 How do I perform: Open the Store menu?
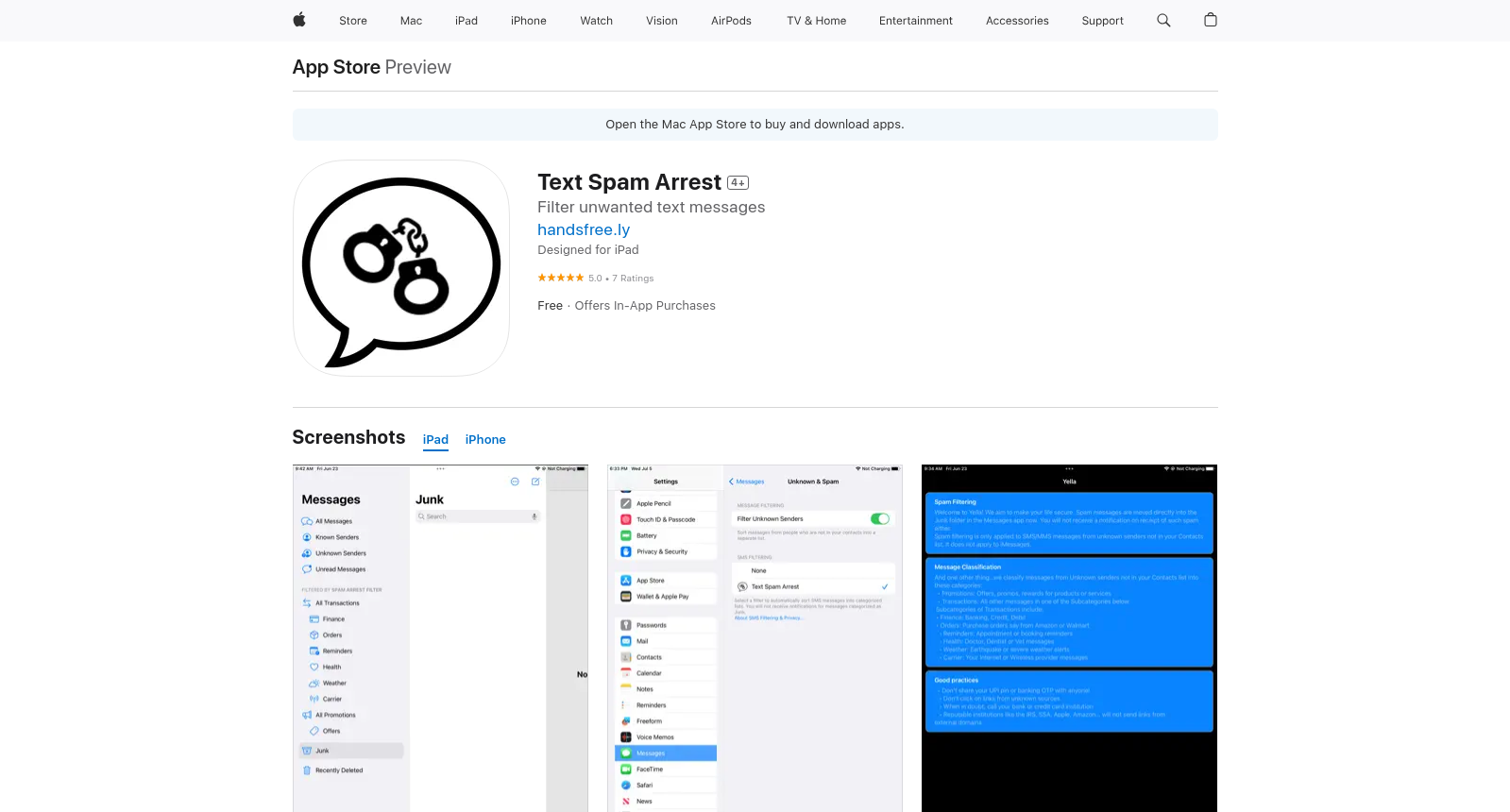(x=353, y=21)
